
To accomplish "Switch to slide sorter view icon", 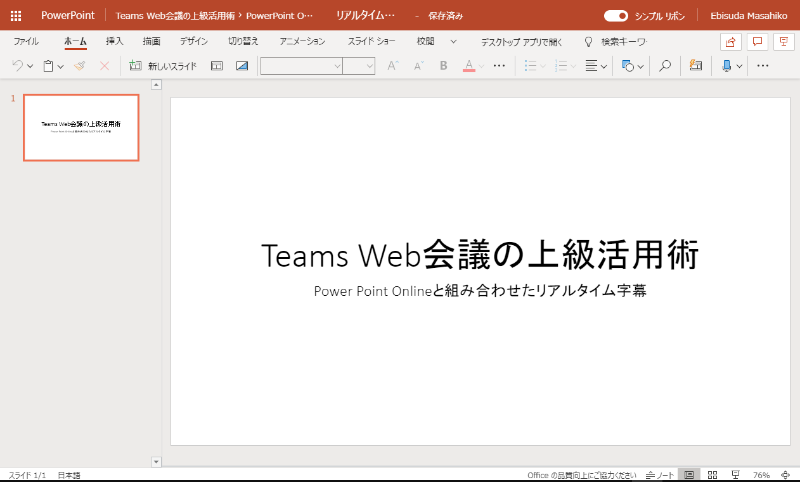I will [x=713, y=474].
